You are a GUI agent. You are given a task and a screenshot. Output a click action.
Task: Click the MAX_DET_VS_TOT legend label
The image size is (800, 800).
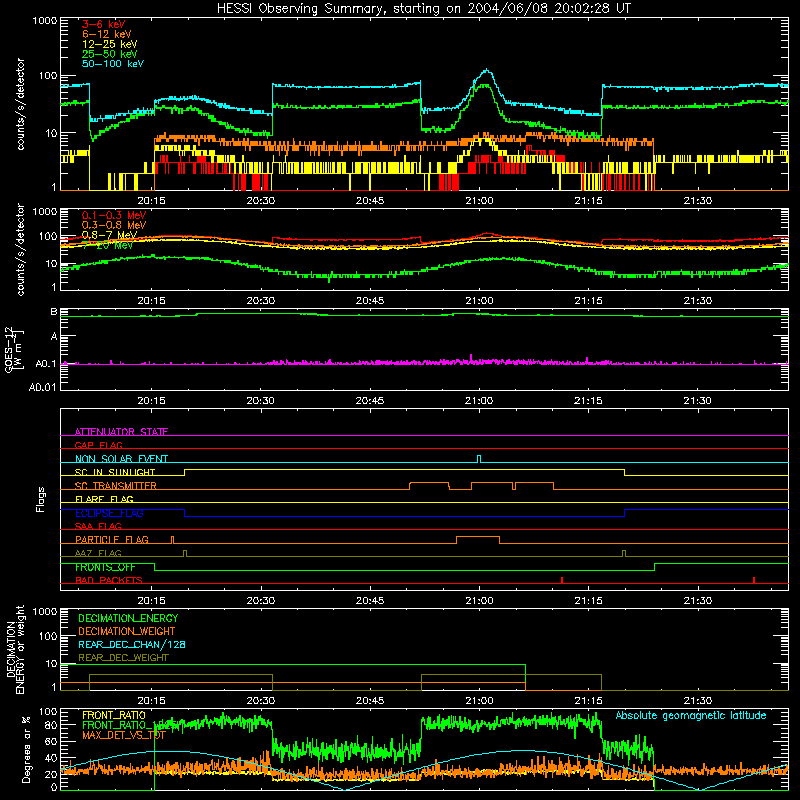click(124, 735)
